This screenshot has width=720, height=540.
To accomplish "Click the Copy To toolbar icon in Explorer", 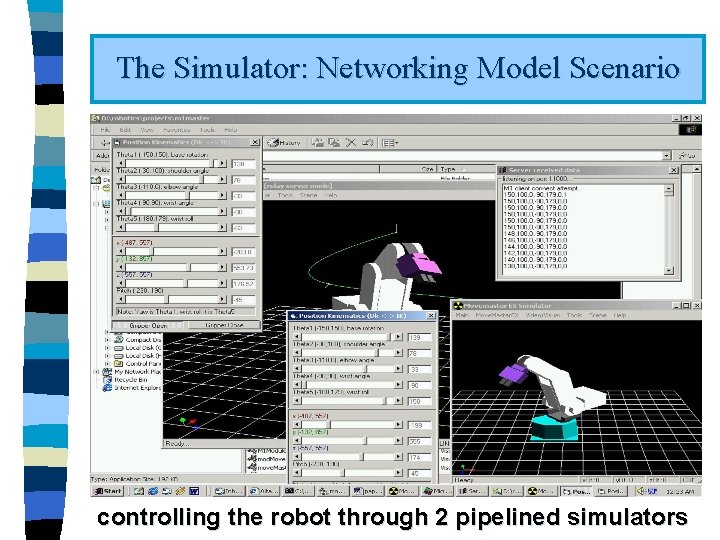I will coord(334,143).
